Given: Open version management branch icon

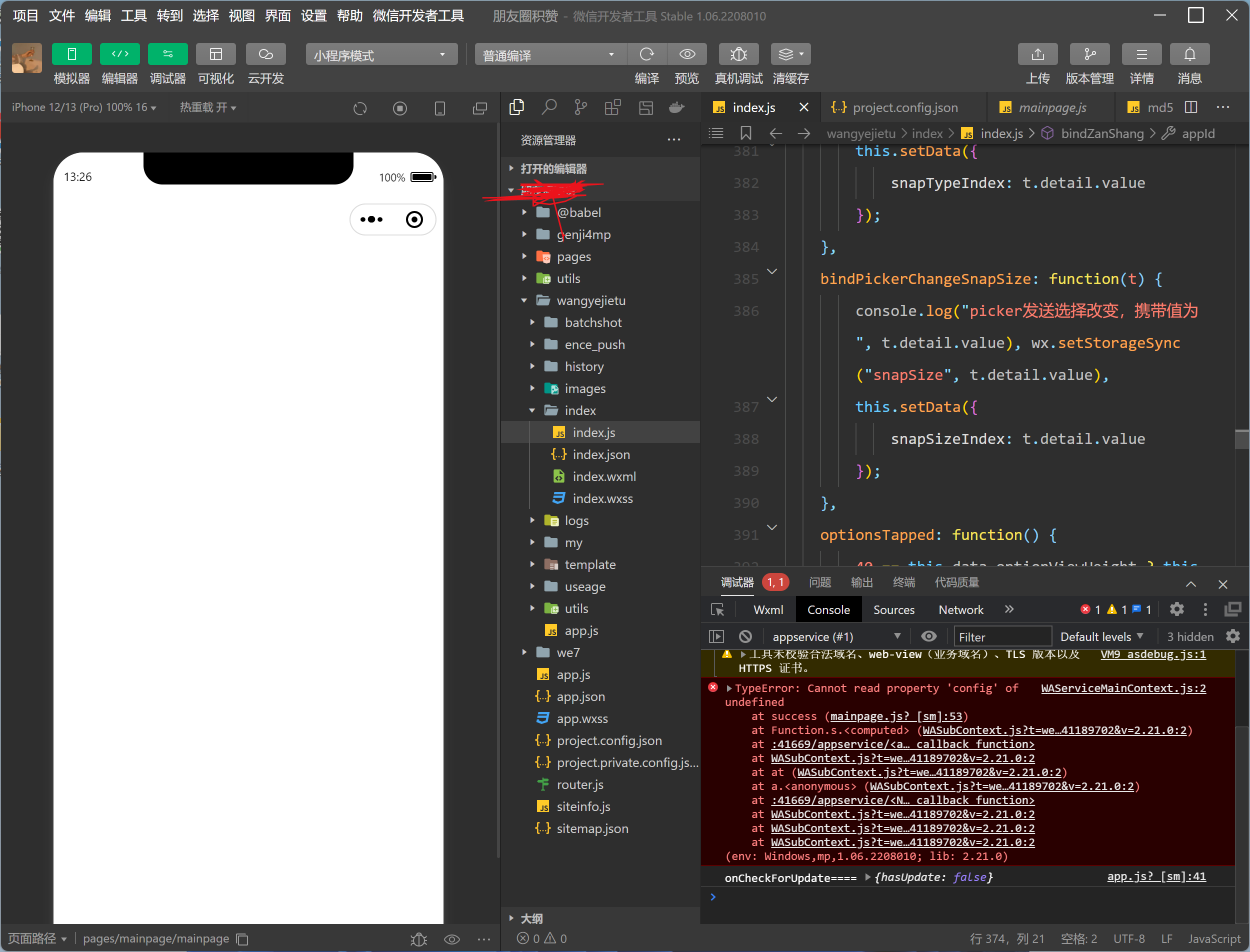Looking at the screenshot, I should click(x=1089, y=54).
